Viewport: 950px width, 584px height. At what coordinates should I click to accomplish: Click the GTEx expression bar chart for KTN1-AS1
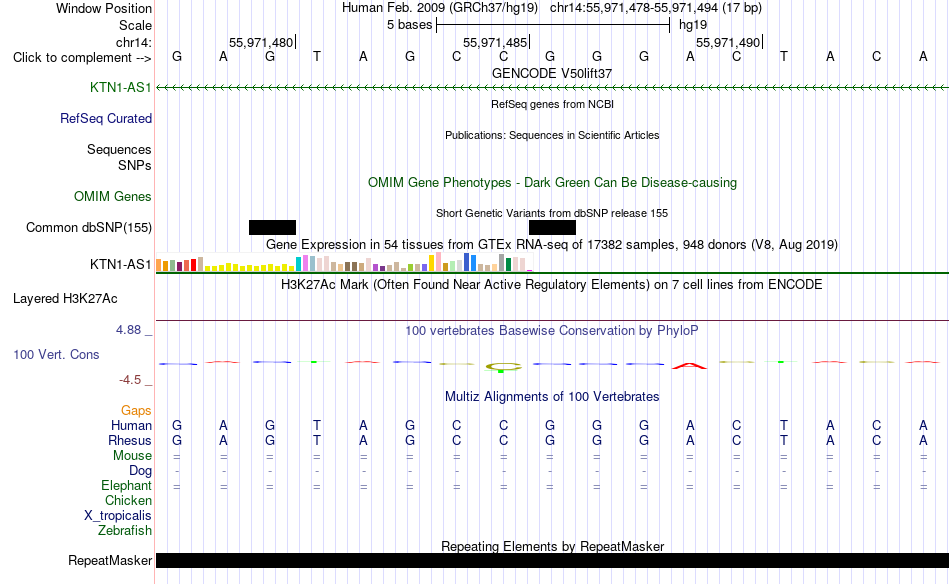pos(344,262)
